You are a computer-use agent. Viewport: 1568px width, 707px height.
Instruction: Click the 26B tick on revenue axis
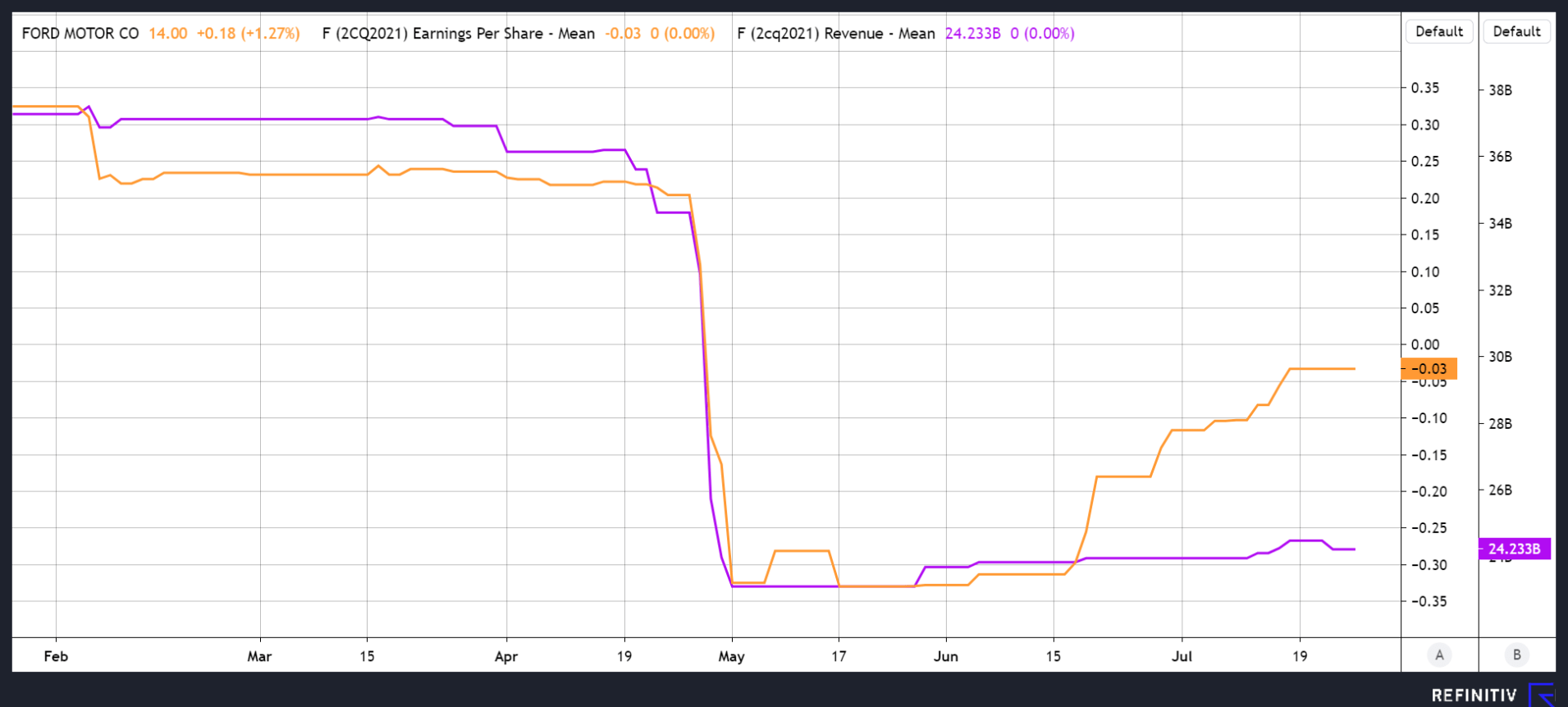point(1500,490)
